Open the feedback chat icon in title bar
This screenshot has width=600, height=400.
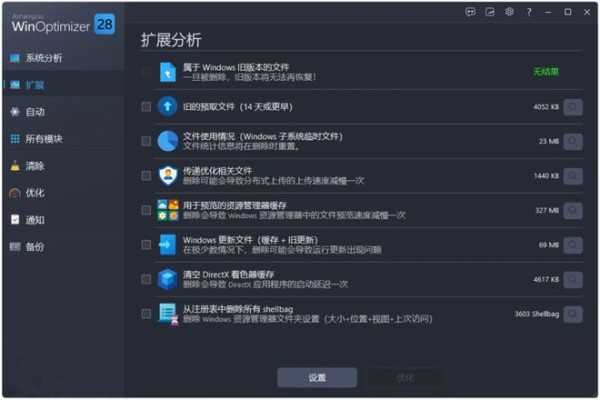click(x=470, y=12)
